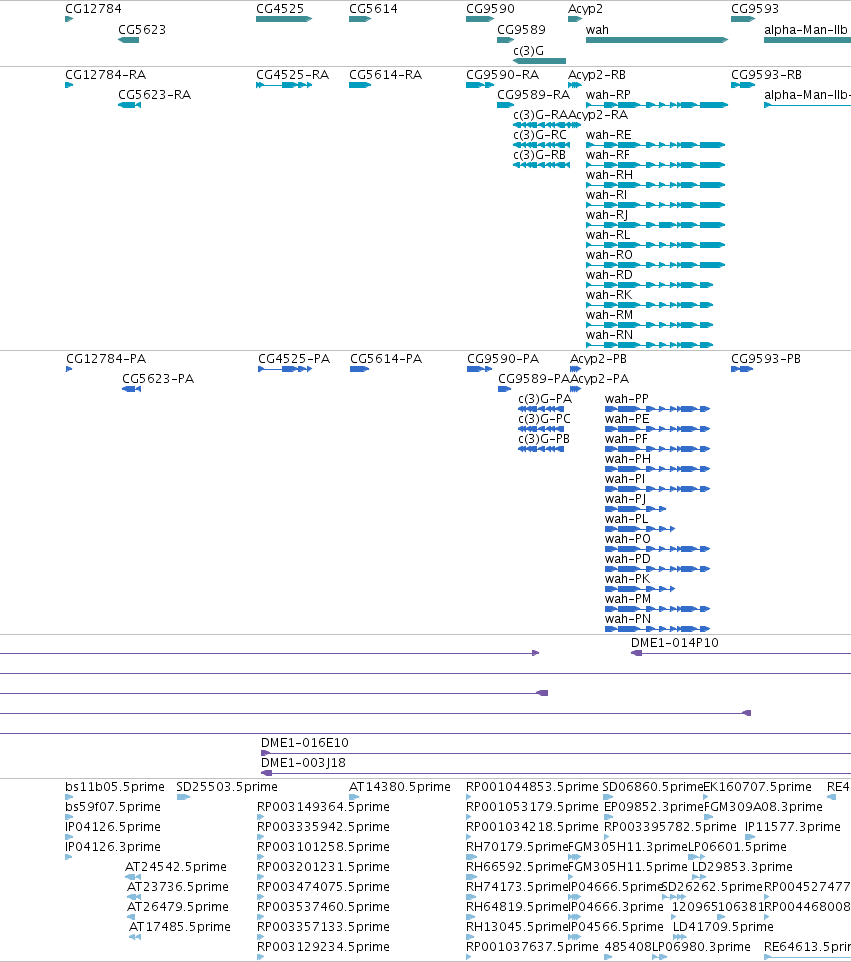Click the LD41709.5prime EST label
The width and height of the screenshot is (851, 962).
tap(723, 926)
